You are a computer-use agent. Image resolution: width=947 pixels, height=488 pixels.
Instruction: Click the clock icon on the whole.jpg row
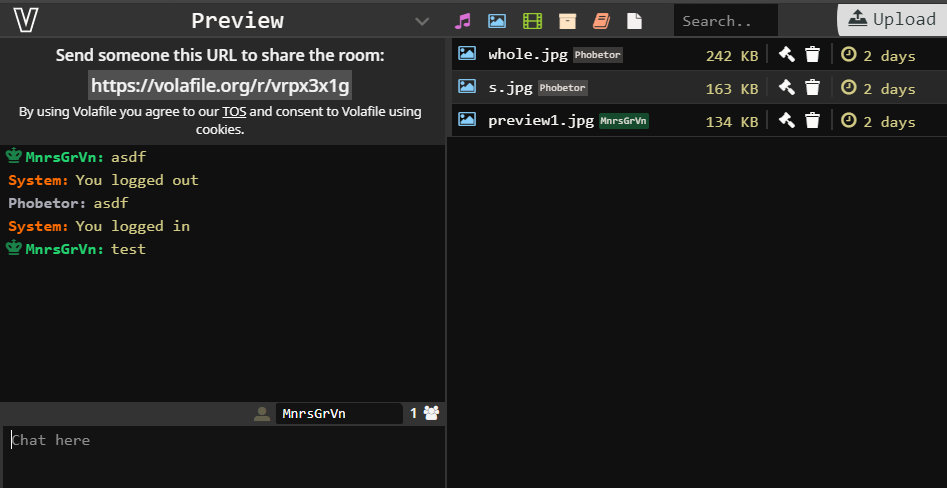click(849, 54)
